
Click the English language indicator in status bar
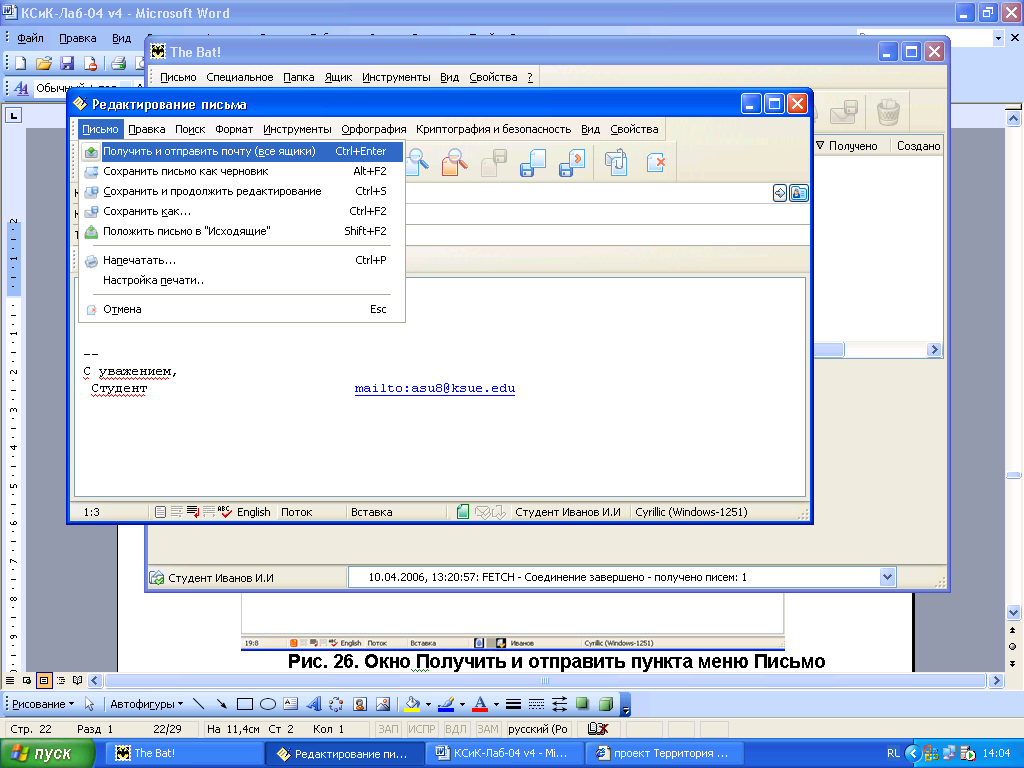pyautogui.click(x=253, y=513)
